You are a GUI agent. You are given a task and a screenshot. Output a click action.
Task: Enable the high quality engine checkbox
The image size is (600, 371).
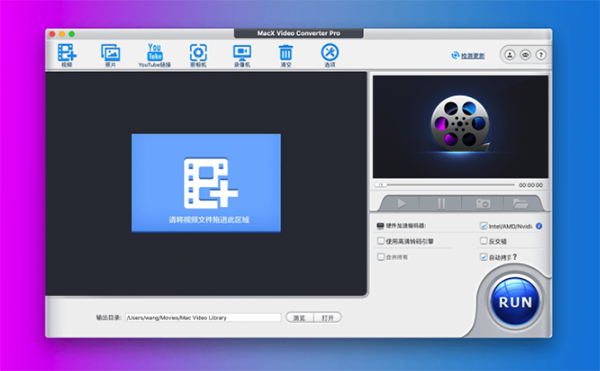pos(381,241)
